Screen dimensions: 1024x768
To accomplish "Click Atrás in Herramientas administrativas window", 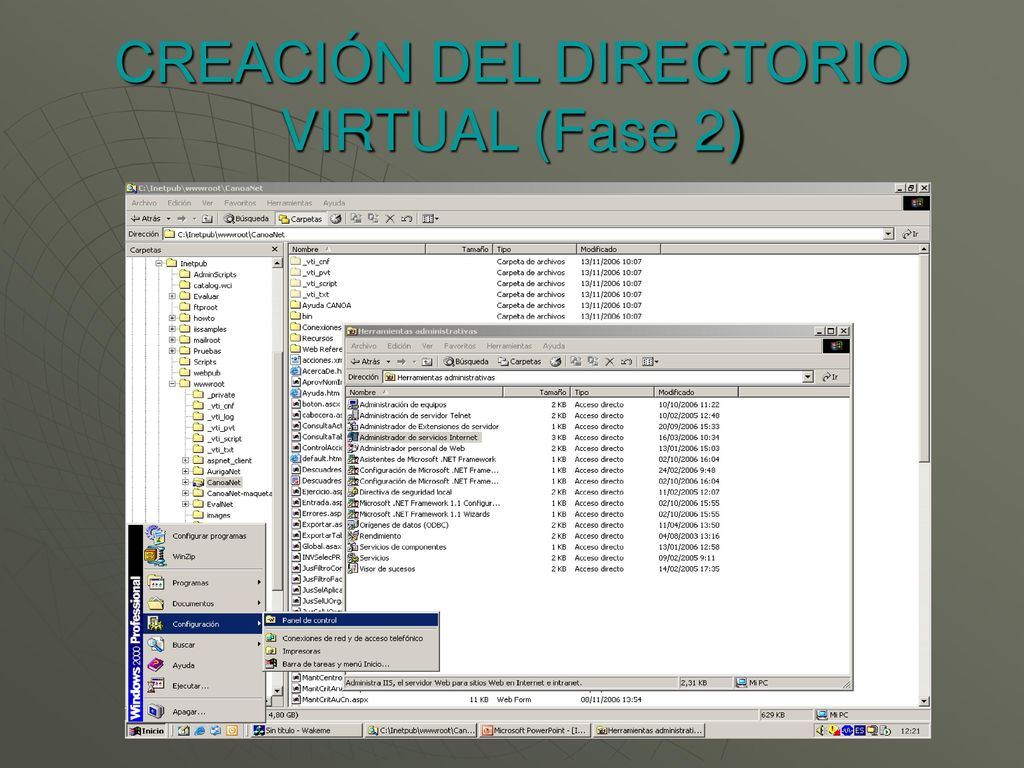I will pos(366,361).
